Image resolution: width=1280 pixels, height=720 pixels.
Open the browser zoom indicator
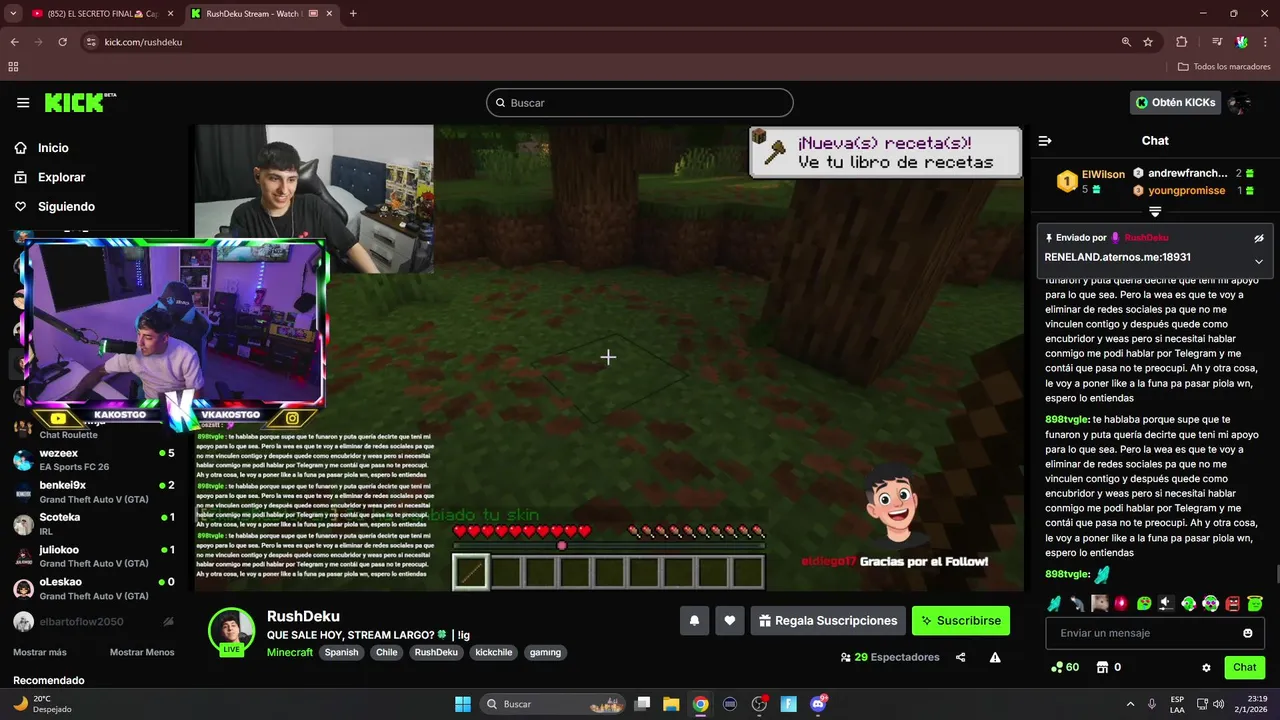[x=1126, y=42]
